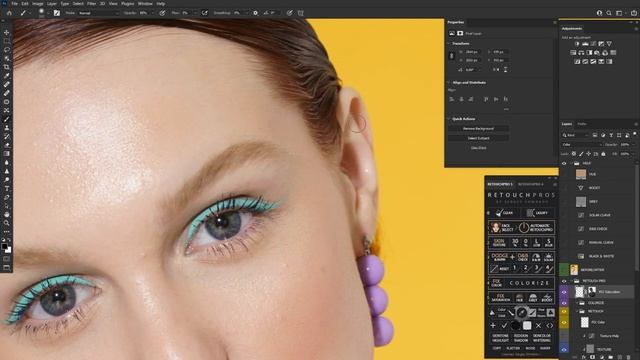
Task: Select the Lasso tool
Action: coord(7,49)
